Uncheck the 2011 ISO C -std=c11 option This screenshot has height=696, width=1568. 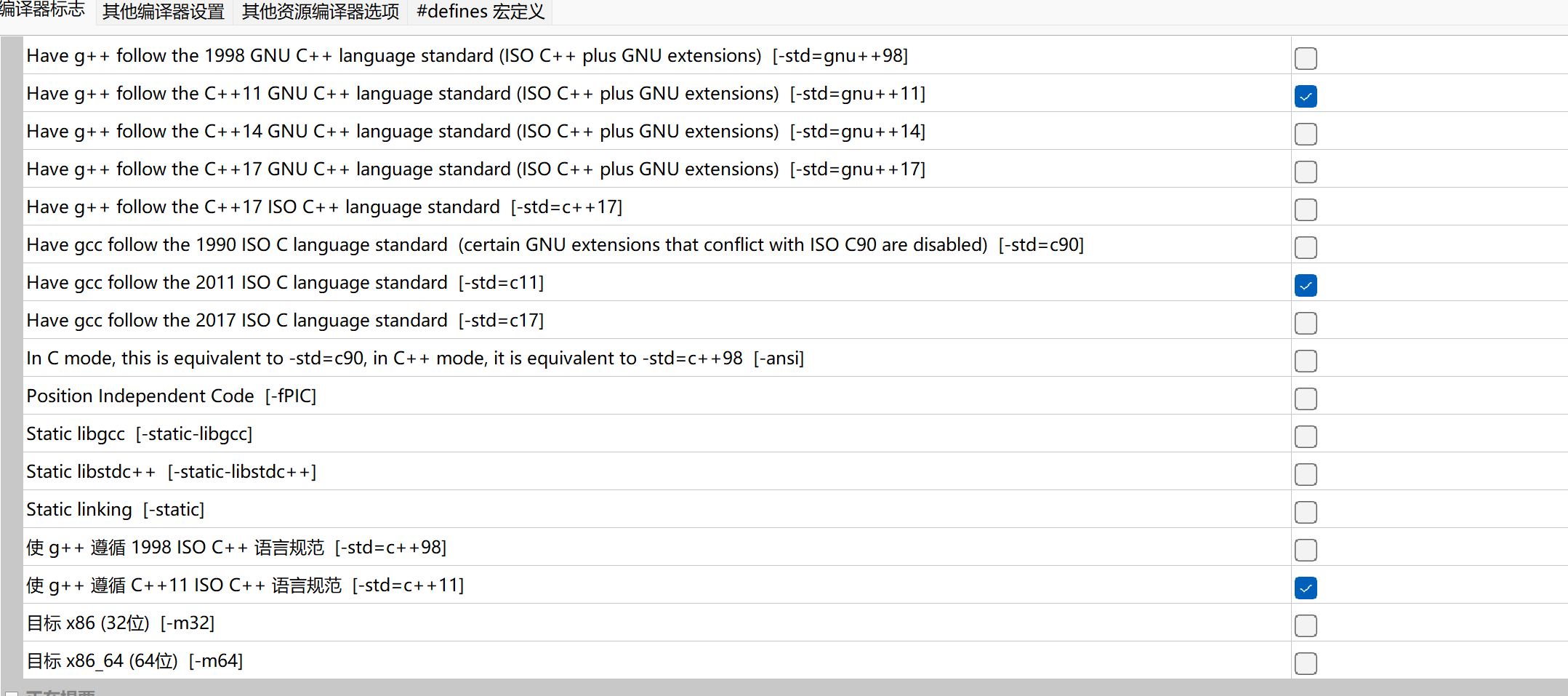[1306, 285]
